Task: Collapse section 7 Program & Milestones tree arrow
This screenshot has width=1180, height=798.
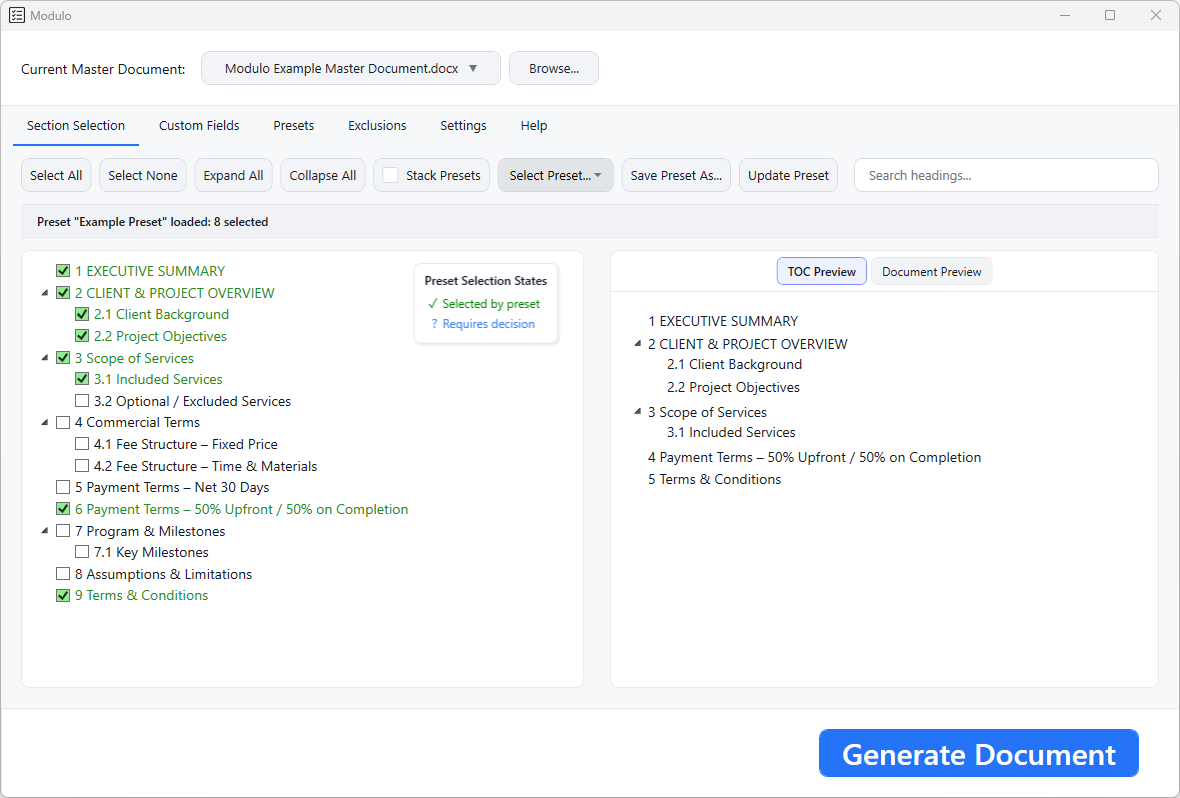Action: (x=45, y=531)
